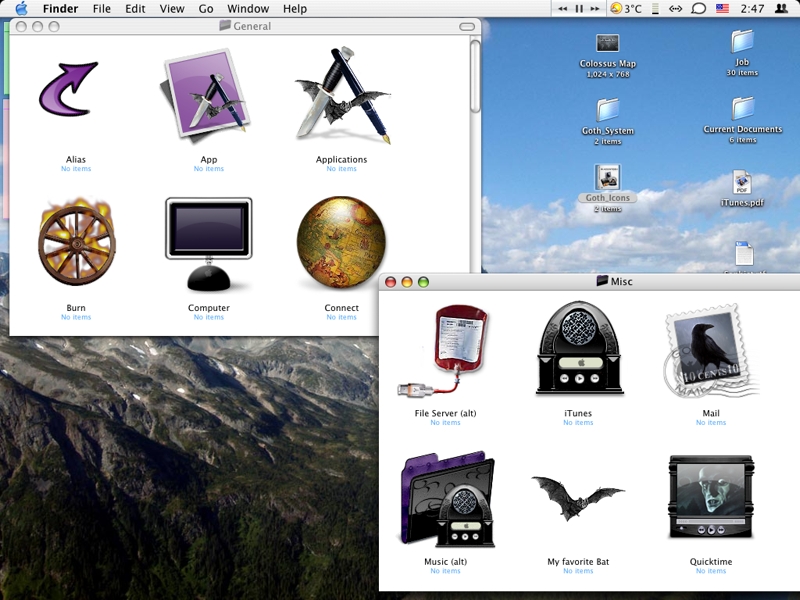
Task: Open the Mail raven stamp icon
Action: [711, 349]
